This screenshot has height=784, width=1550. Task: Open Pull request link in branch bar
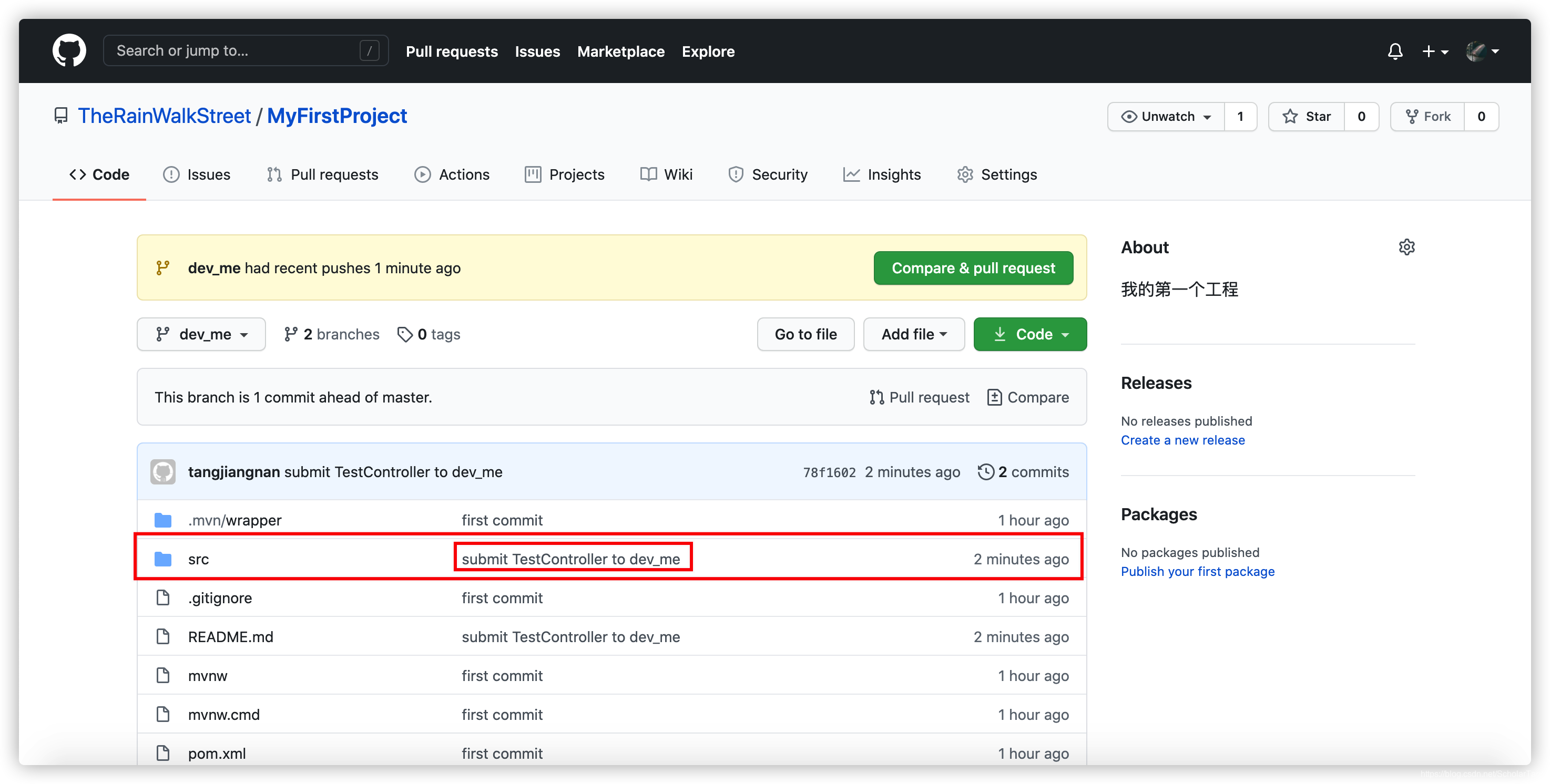(920, 397)
